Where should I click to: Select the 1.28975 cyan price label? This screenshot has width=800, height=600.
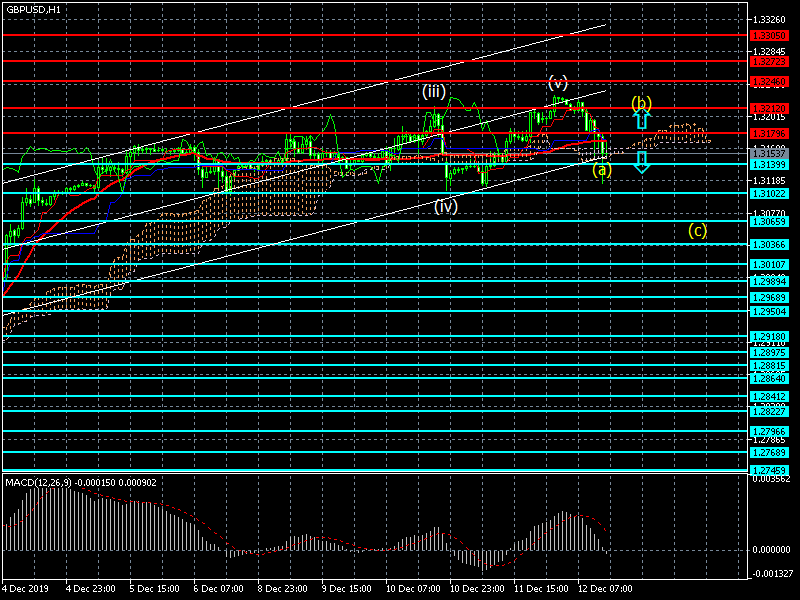pyautogui.click(x=769, y=353)
